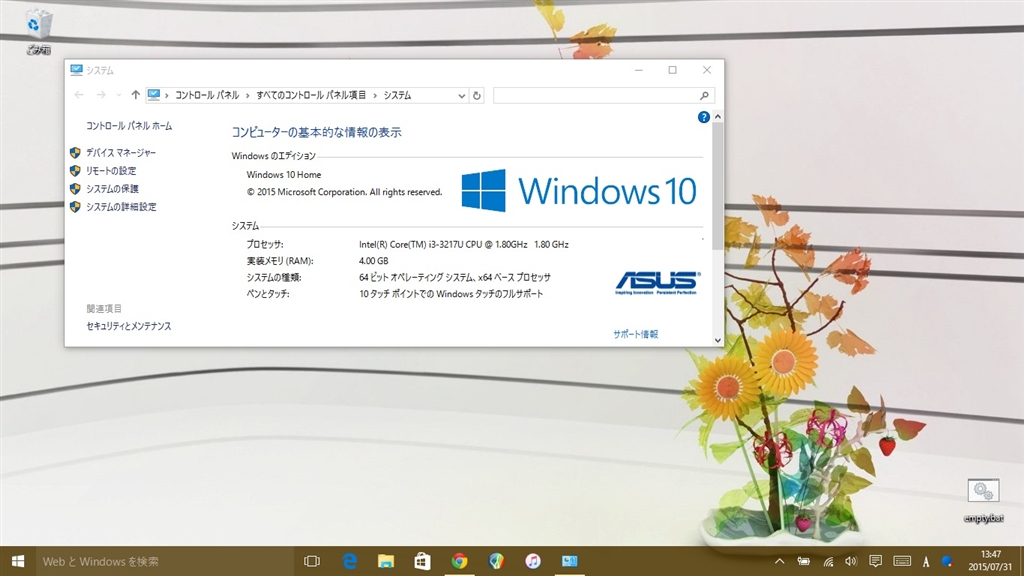Image resolution: width=1024 pixels, height=576 pixels.
Task: Click the IME input mode A indicator
Action: tap(926, 562)
